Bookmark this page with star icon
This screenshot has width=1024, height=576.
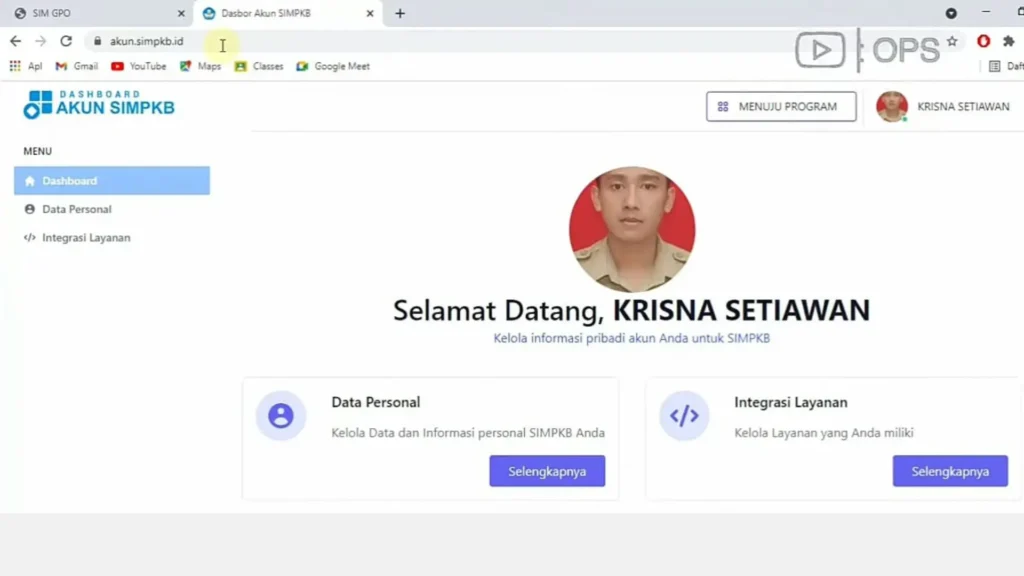coord(952,41)
